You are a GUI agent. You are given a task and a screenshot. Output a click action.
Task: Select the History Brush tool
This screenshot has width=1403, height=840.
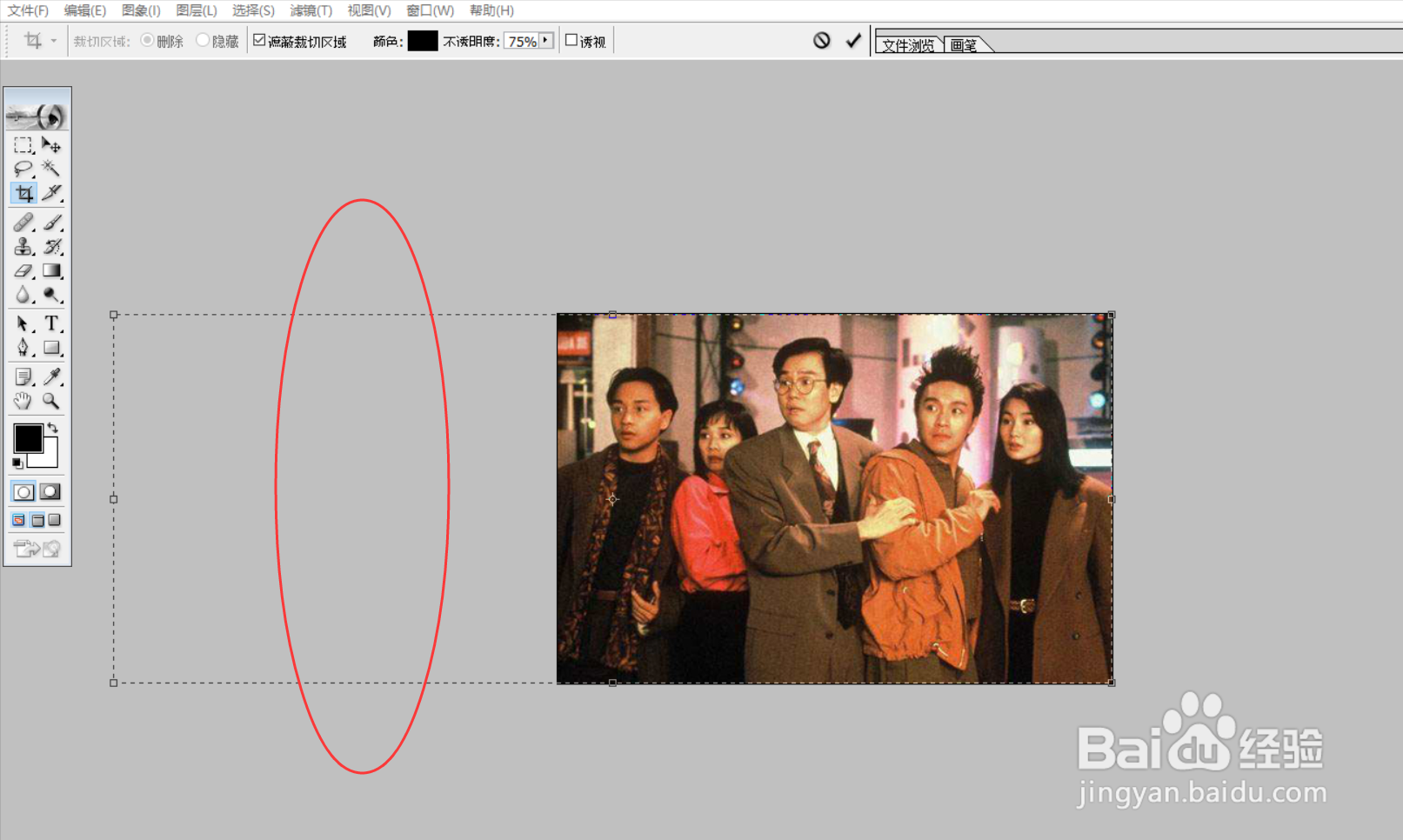(51, 247)
